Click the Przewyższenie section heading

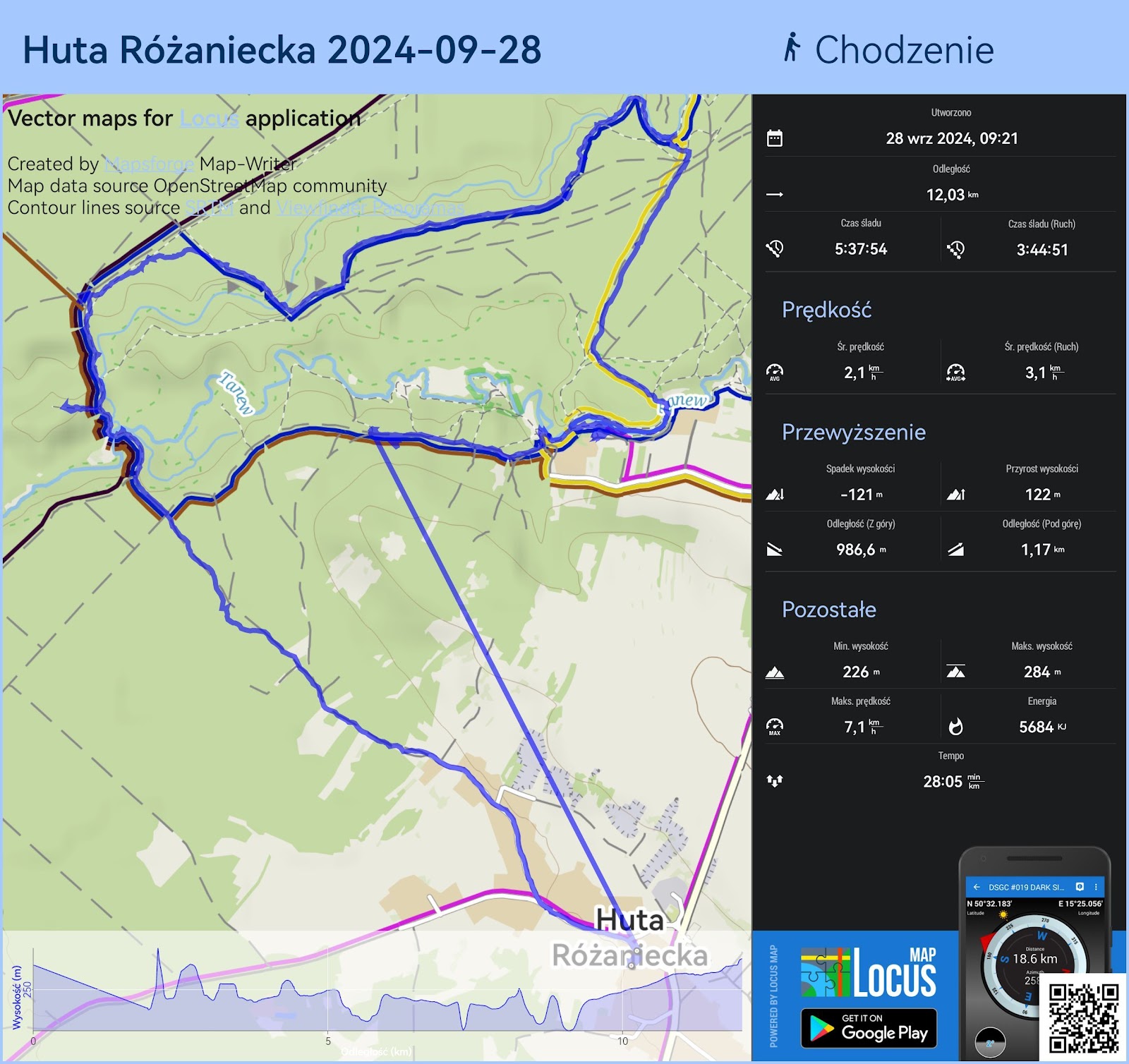pos(854,432)
